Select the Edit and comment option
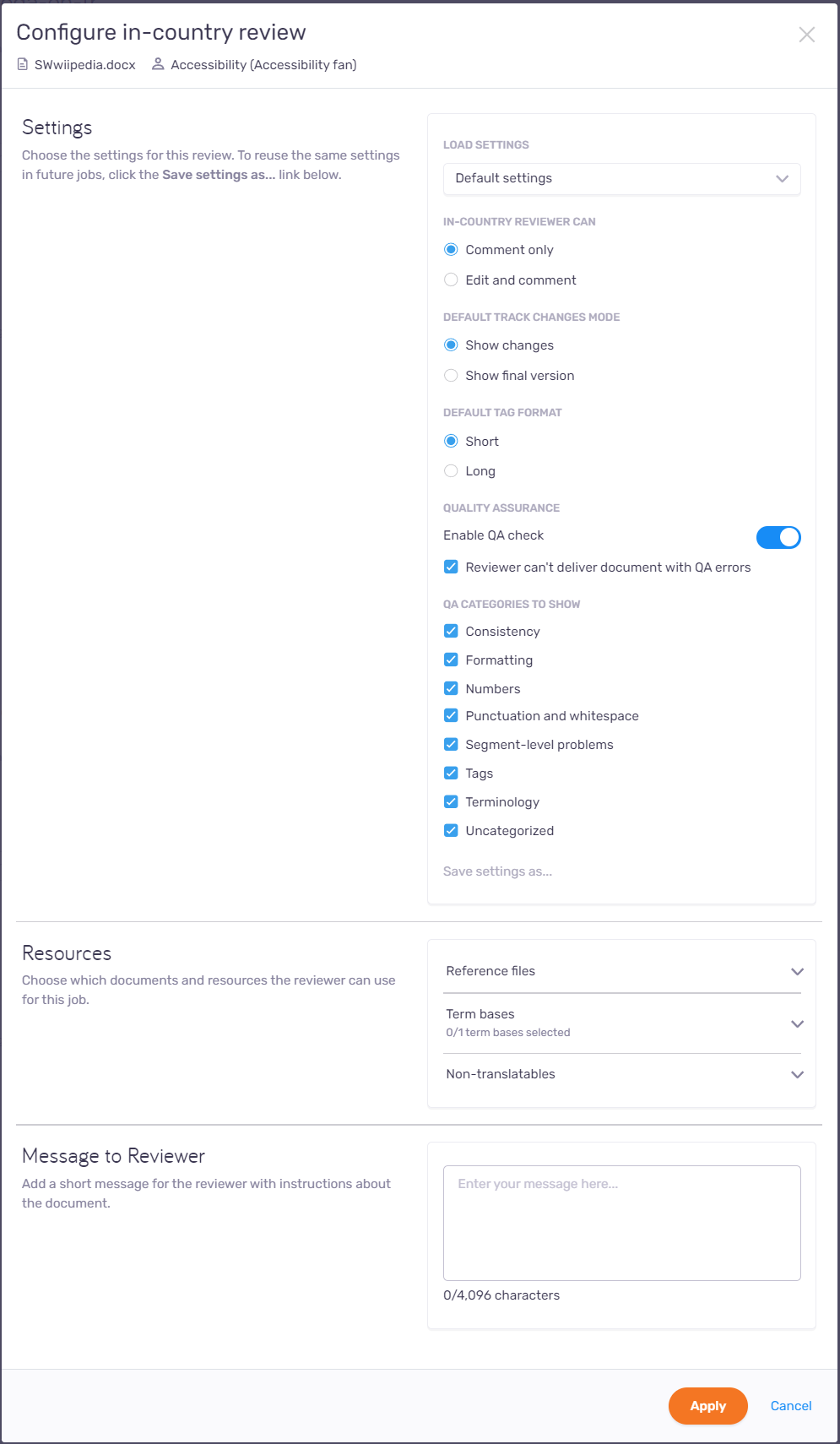The width and height of the screenshot is (840, 1444). pos(451,280)
